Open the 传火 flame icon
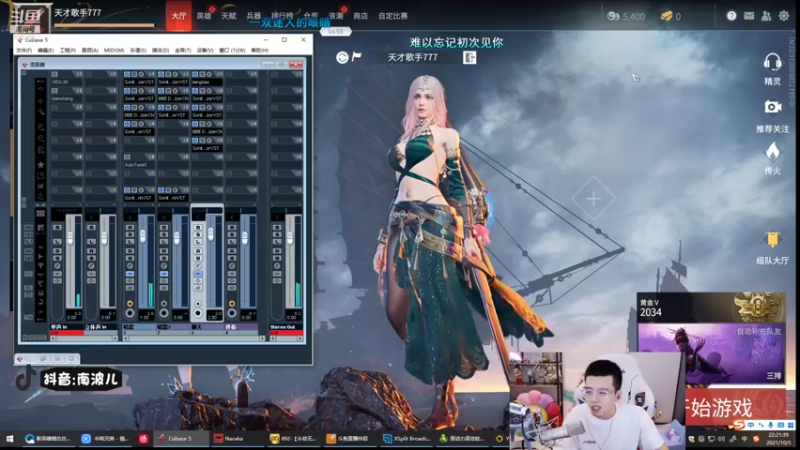Viewport: 800px width, 450px height. [772, 152]
